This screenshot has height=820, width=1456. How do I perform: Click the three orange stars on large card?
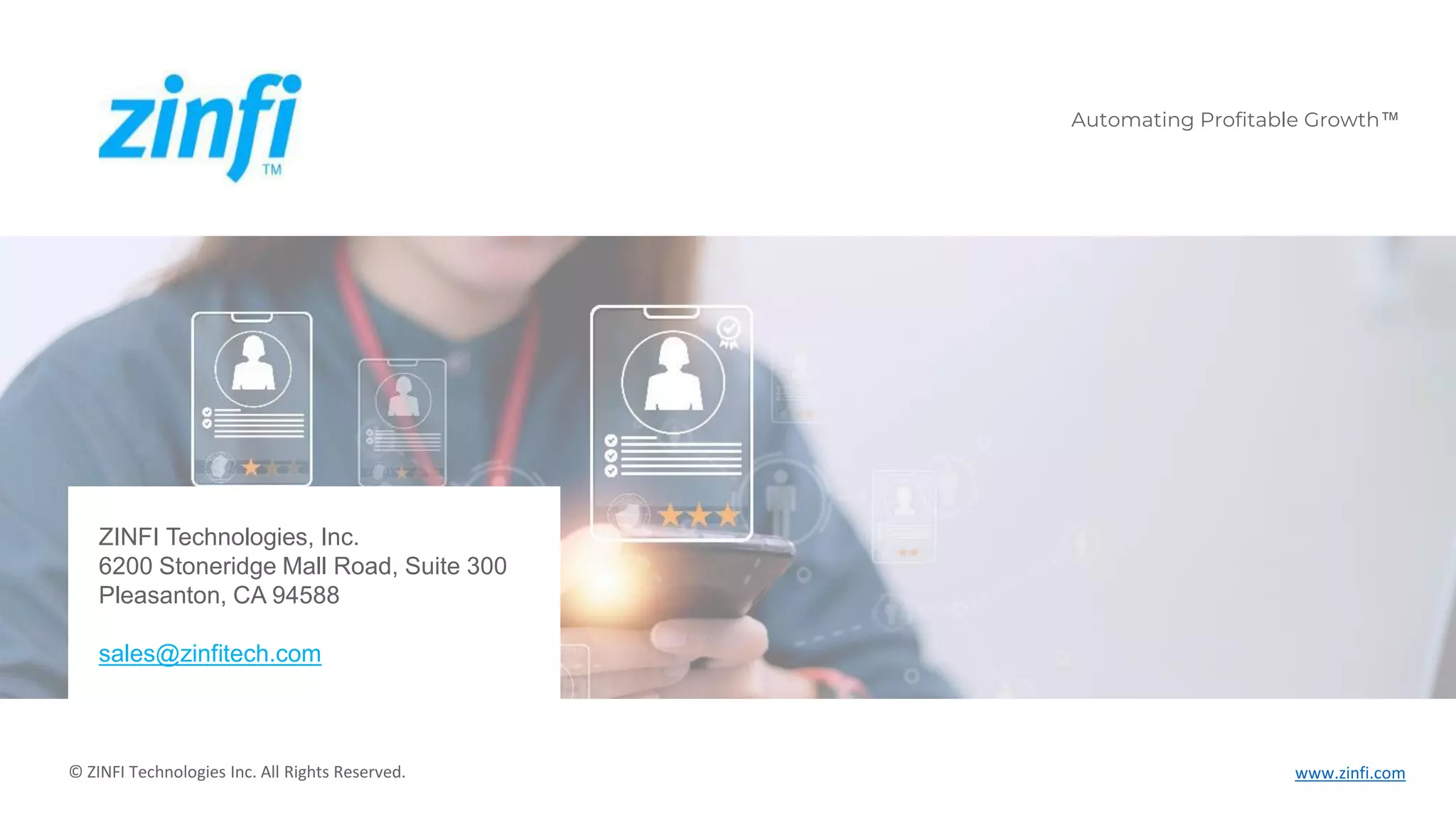click(x=699, y=514)
